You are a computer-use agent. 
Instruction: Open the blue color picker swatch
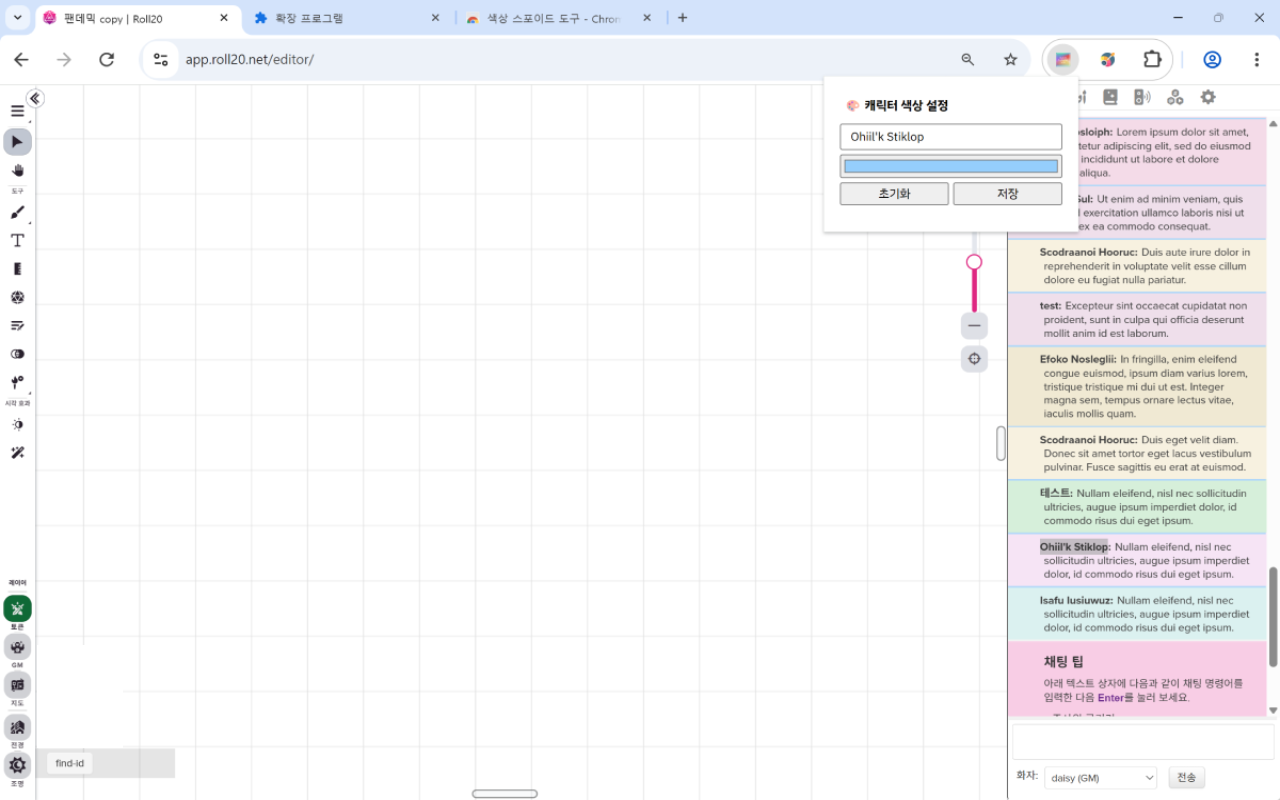point(951,167)
